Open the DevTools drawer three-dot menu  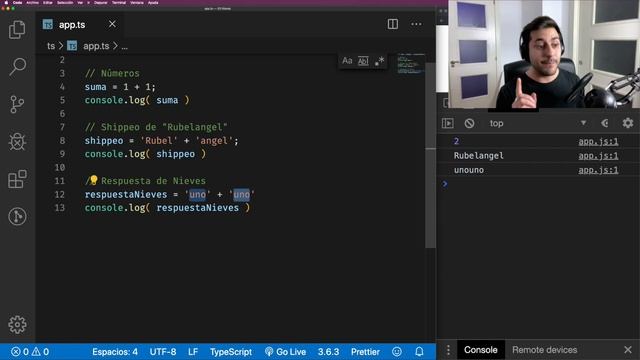click(x=448, y=350)
